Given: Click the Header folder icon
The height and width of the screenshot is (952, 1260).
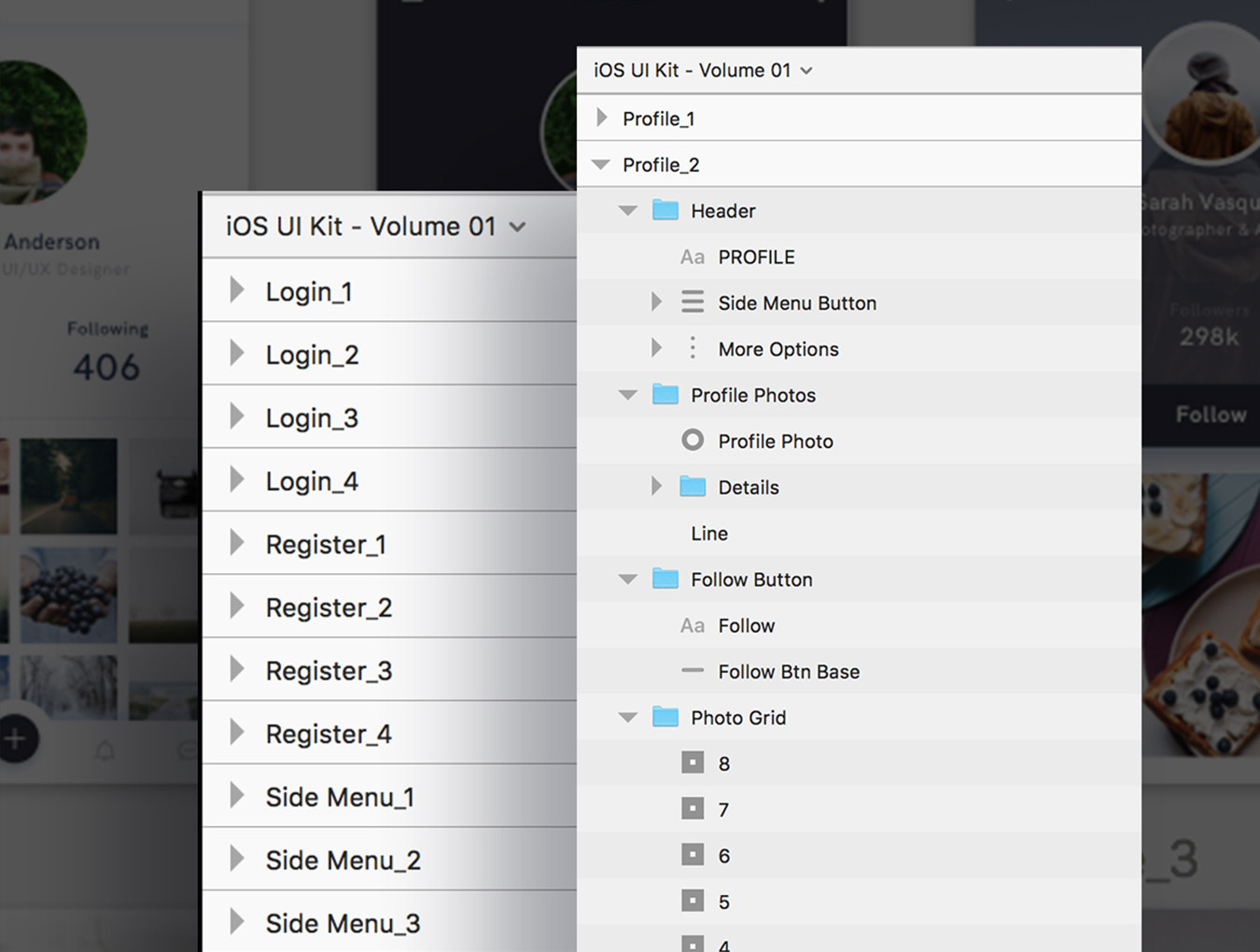Looking at the screenshot, I should (665, 210).
